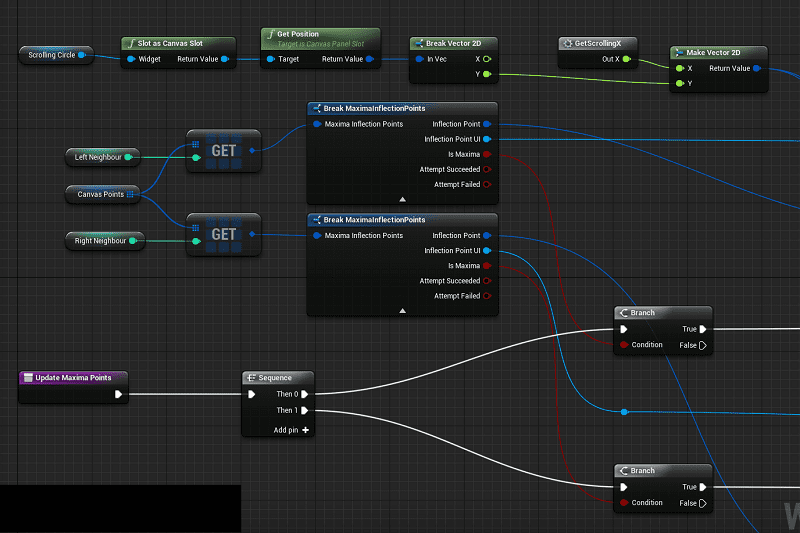
Task: Click Is Maxima pin on upper Break node
Action: click(x=487, y=154)
